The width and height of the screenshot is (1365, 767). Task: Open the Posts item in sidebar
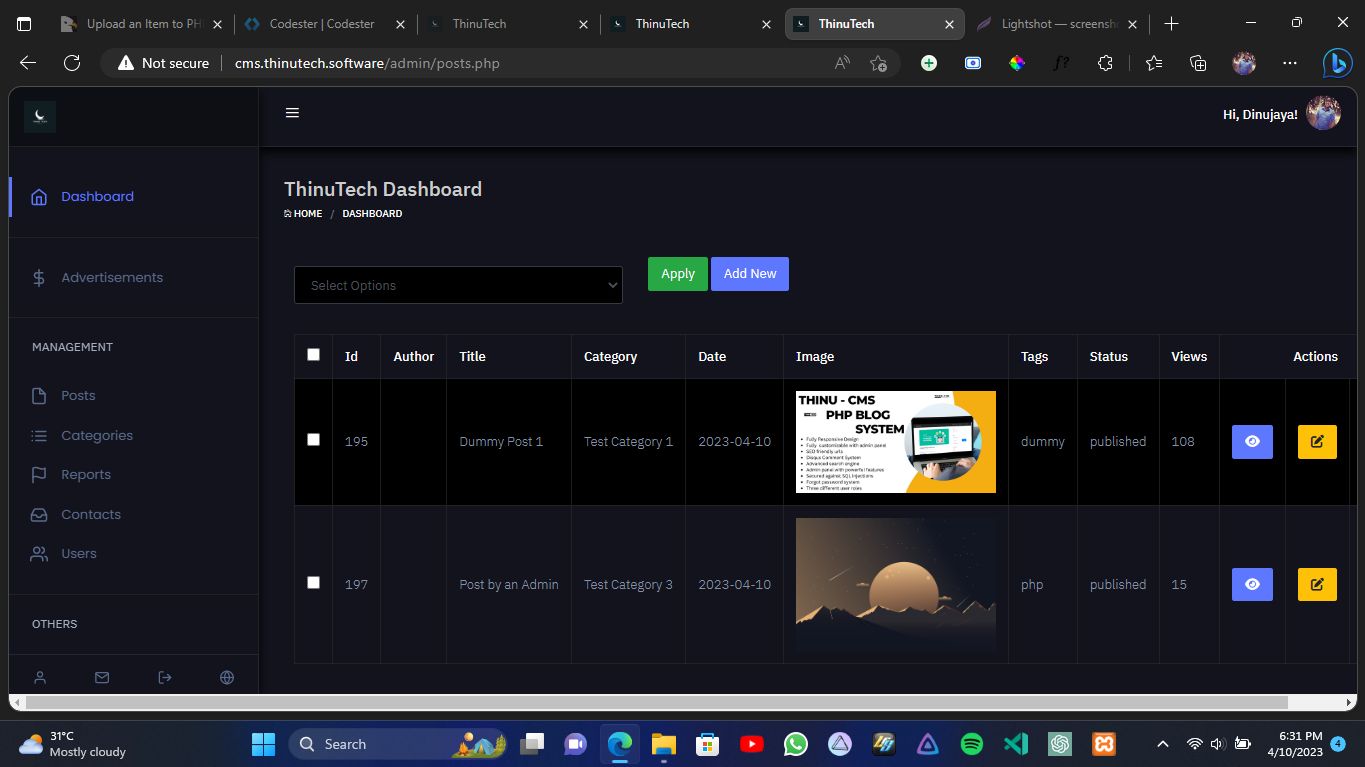coord(78,396)
